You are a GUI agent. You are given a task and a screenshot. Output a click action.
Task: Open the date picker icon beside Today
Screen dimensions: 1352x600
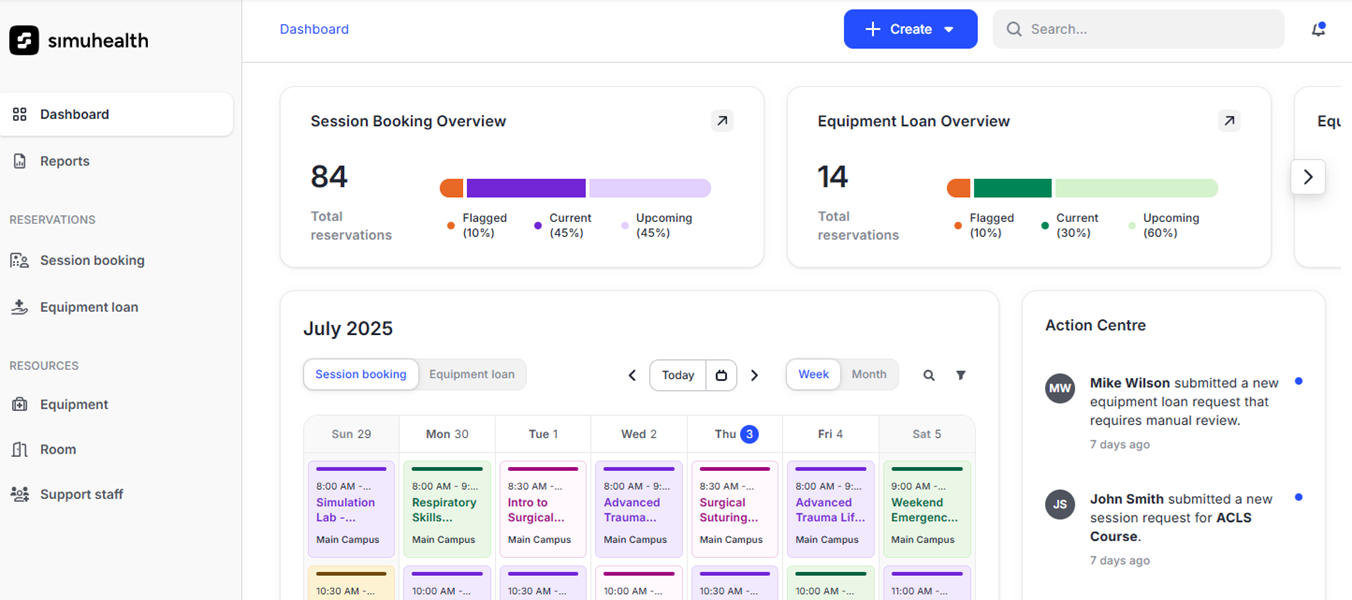click(x=722, y=374)
